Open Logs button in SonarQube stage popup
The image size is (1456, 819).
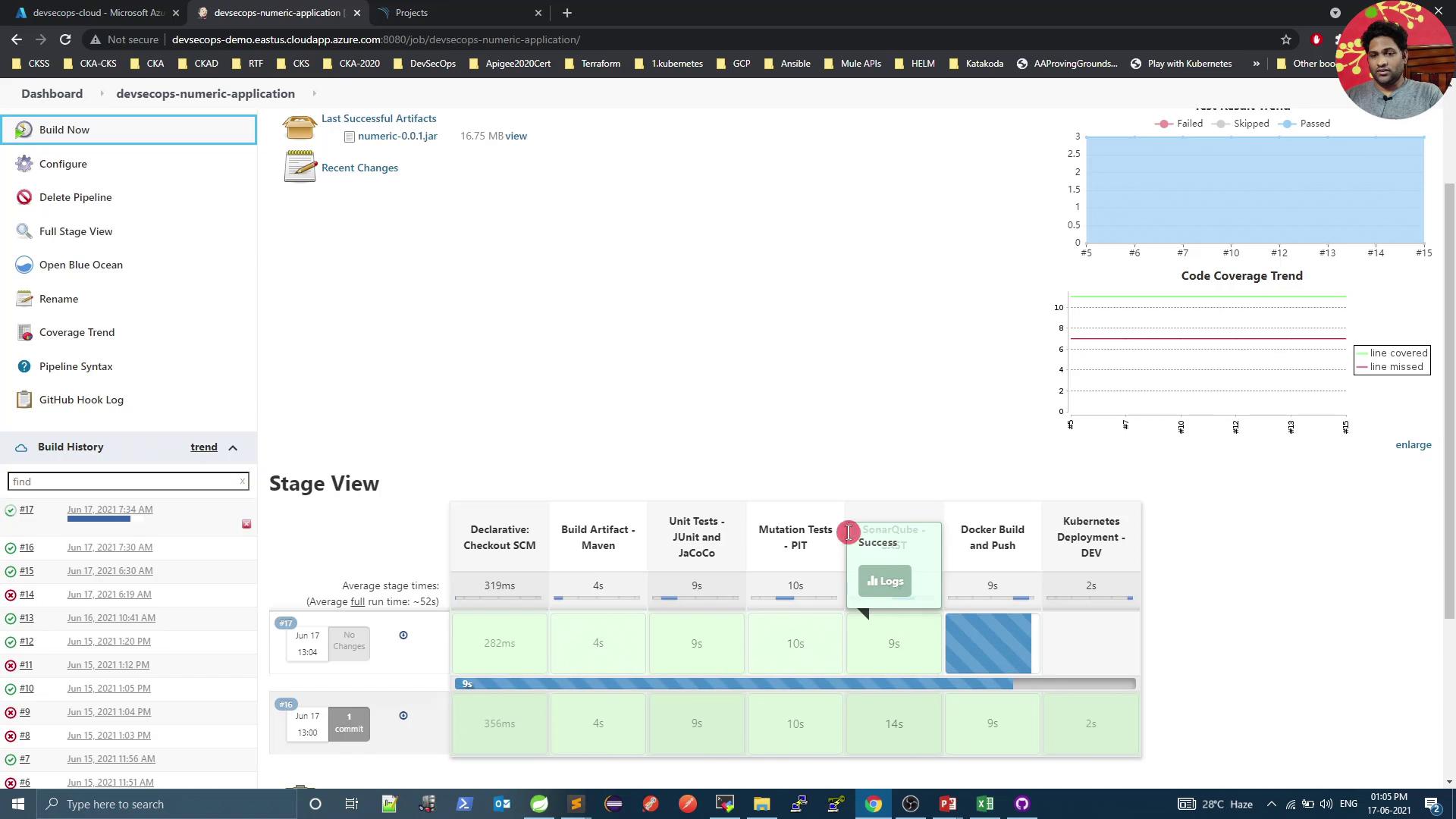coord(885,581)
